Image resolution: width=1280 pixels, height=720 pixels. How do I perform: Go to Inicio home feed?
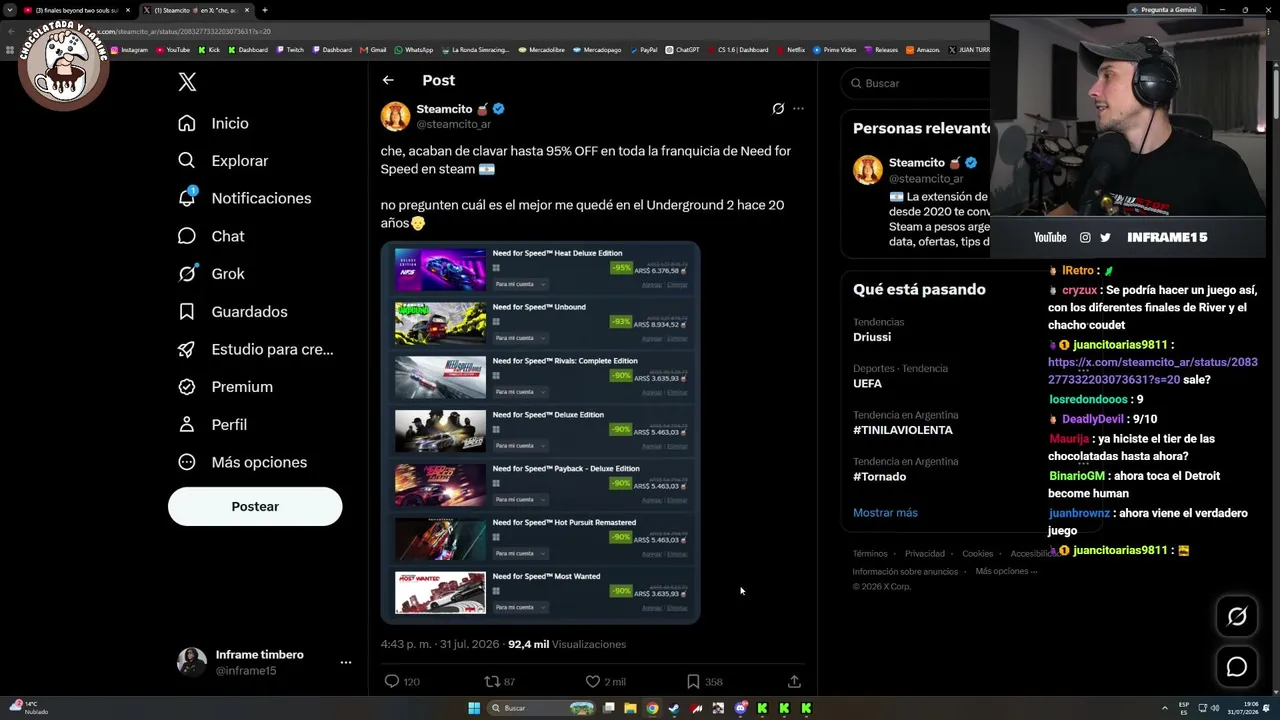click(213, 123)
